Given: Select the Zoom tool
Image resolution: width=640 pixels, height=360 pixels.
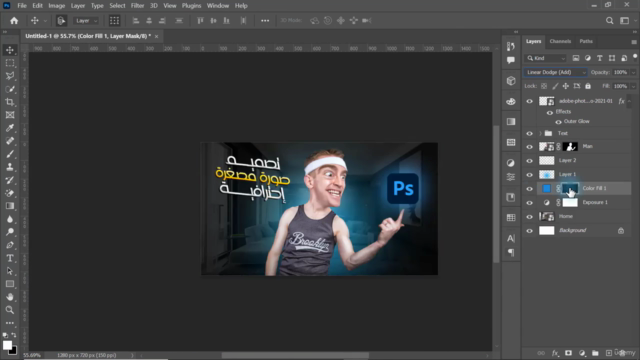Looking at the screenshot, I should [x=10, y=310].
